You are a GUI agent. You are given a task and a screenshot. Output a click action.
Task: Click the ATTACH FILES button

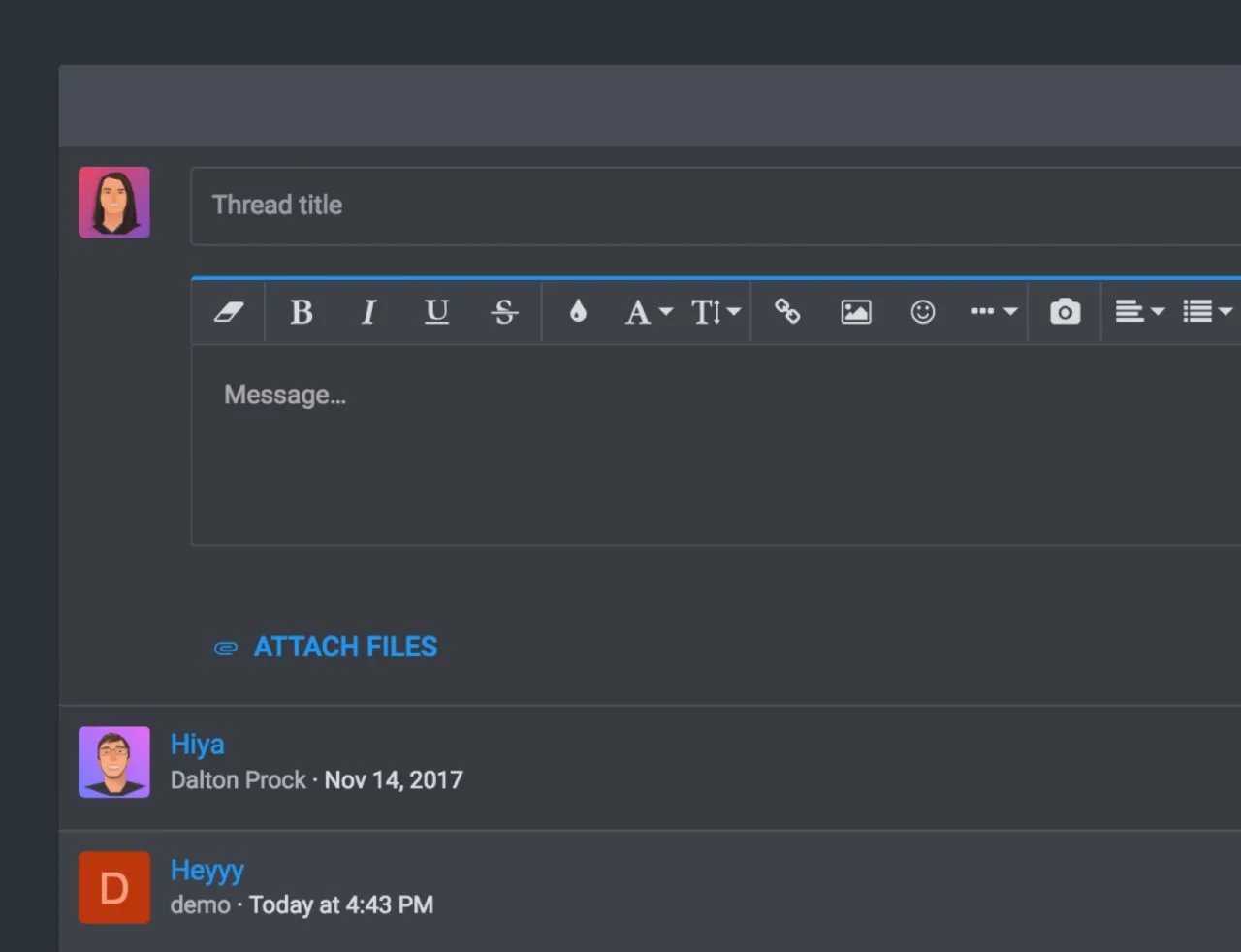pos(327,647)
